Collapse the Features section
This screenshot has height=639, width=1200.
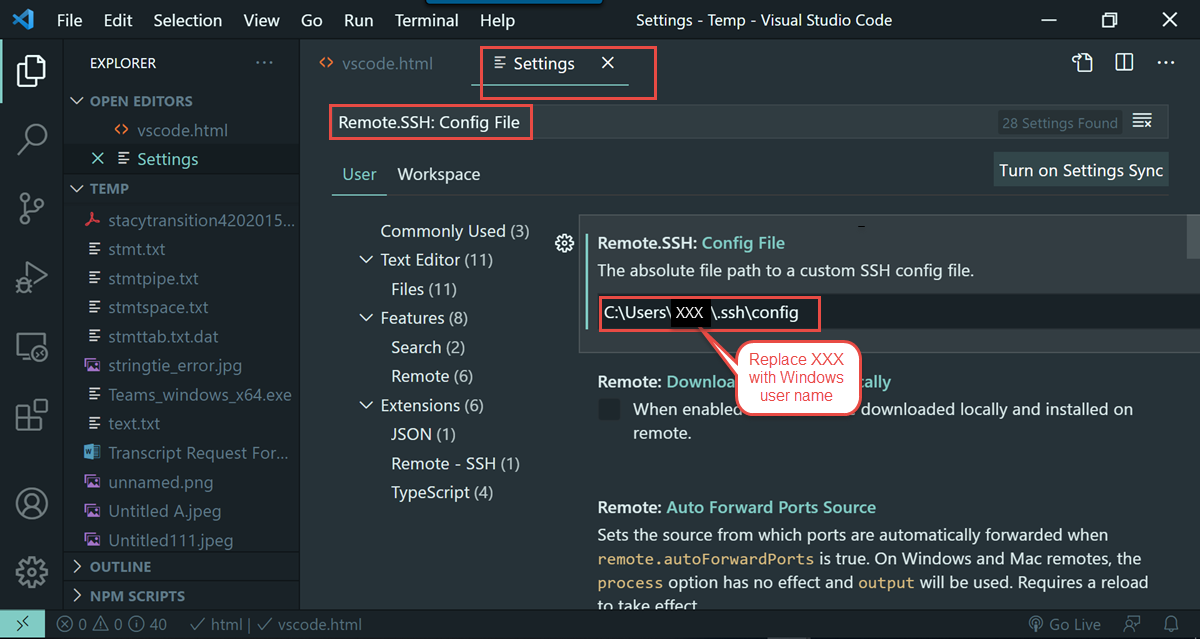coord(366,317)
